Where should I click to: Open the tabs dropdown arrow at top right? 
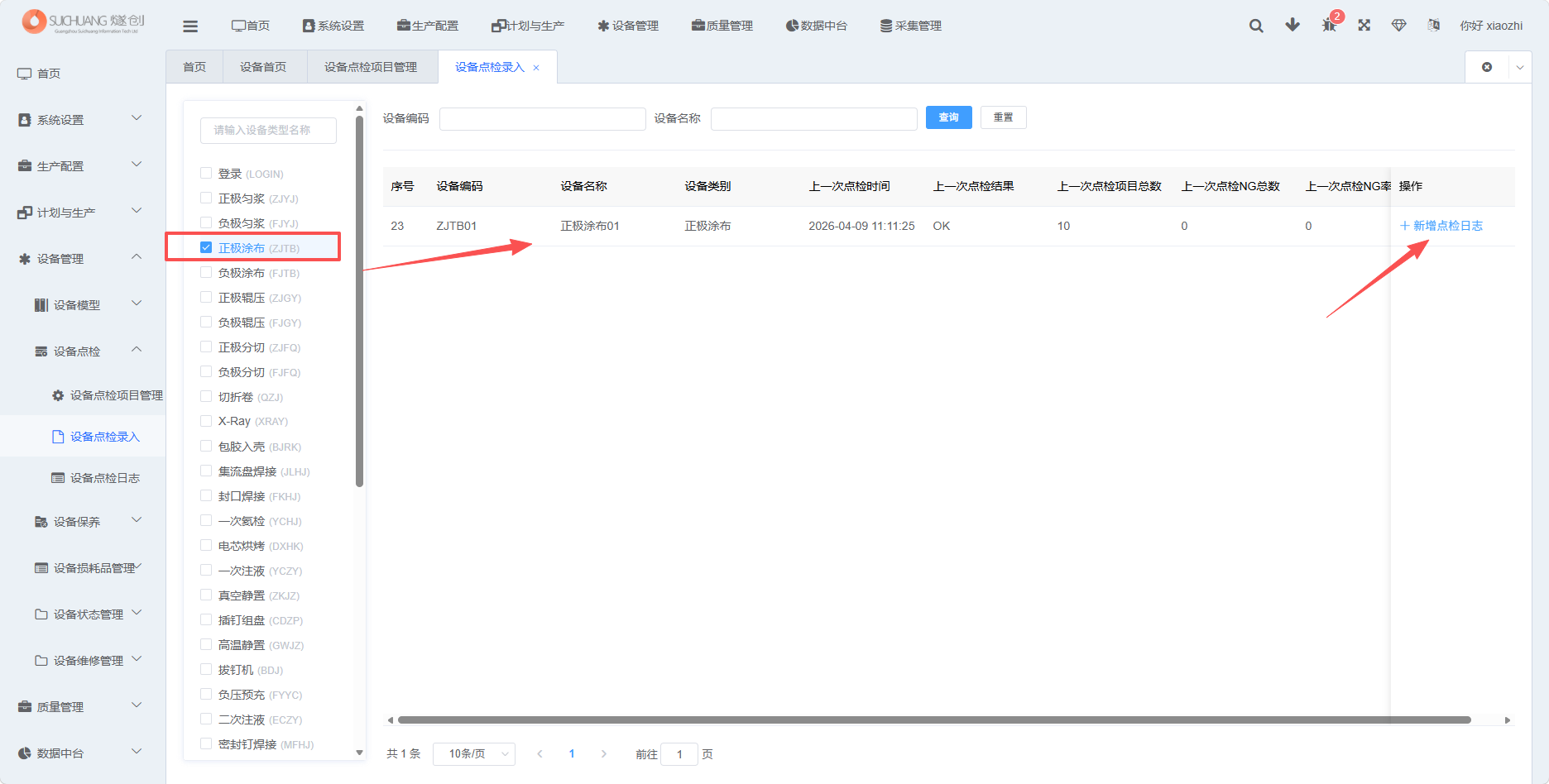[1520, 67]
